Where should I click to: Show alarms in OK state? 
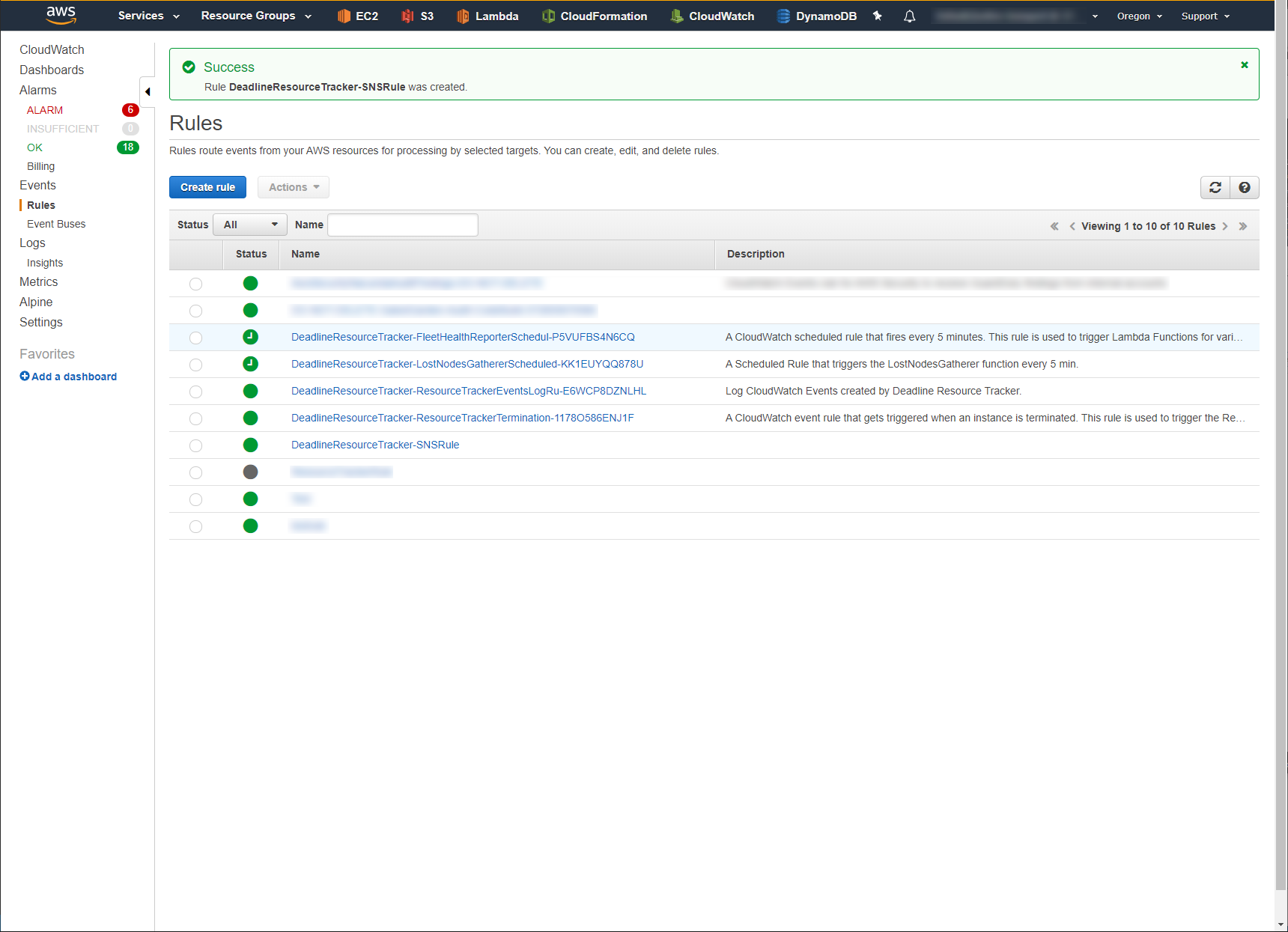tap(34, 147)
